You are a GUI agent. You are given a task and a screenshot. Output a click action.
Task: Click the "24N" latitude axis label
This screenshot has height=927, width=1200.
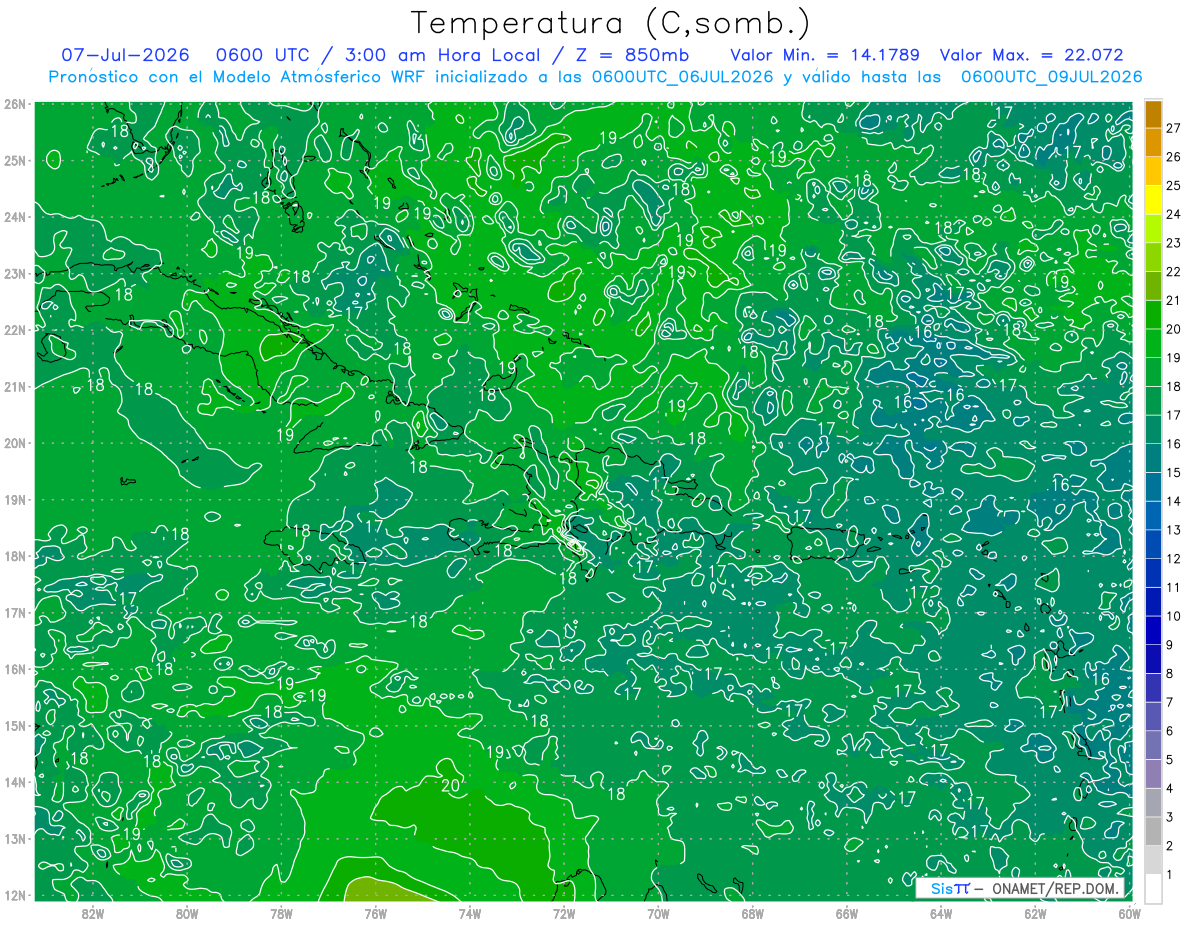pyautogui.click(x=14, y=217)
